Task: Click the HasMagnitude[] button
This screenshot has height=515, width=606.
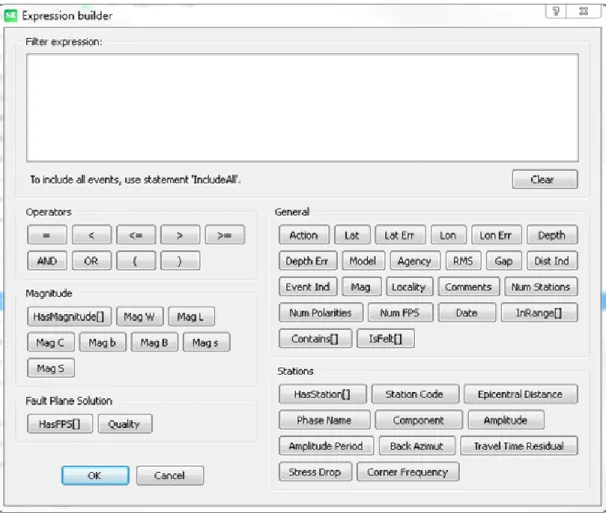Action: (x=69, y=317)
